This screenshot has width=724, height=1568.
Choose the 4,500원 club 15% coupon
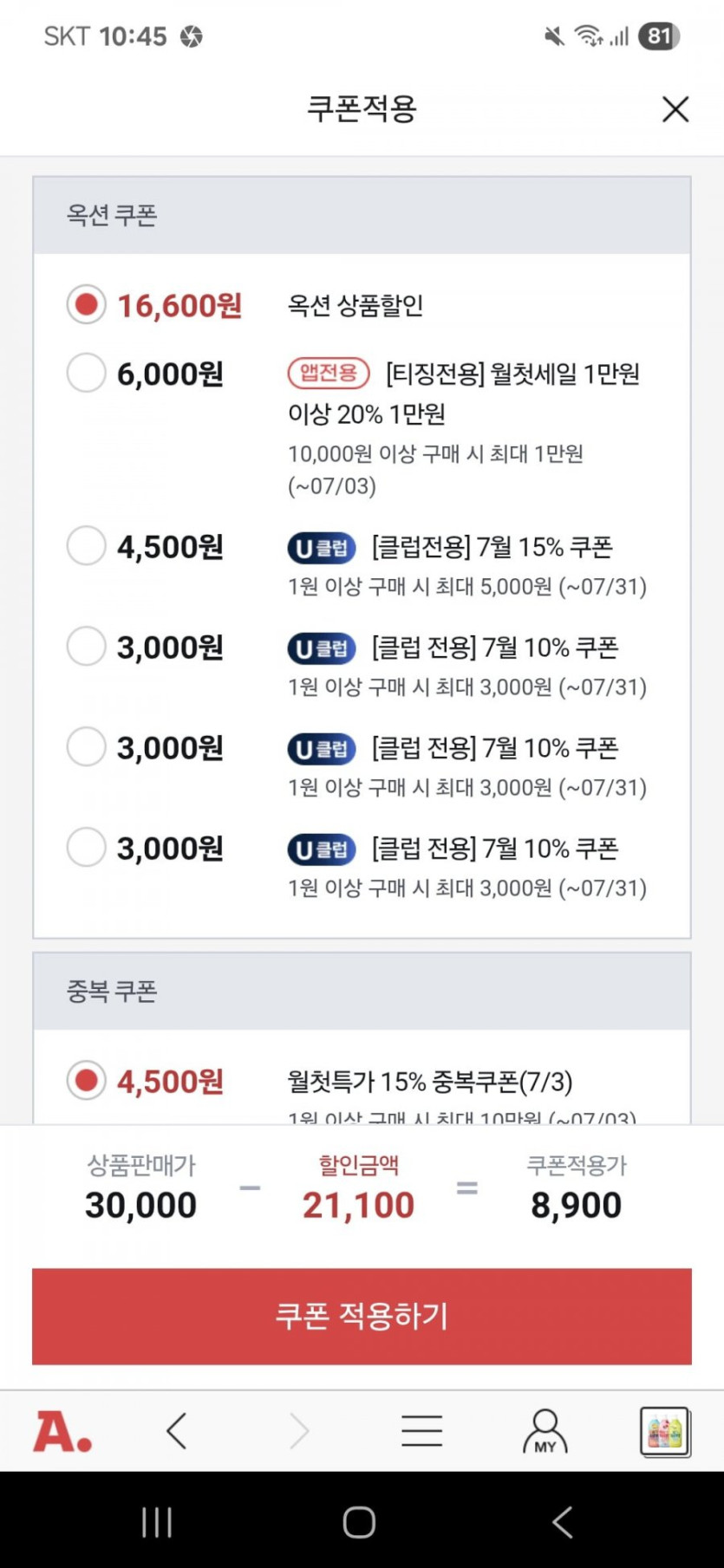[86, 547]
